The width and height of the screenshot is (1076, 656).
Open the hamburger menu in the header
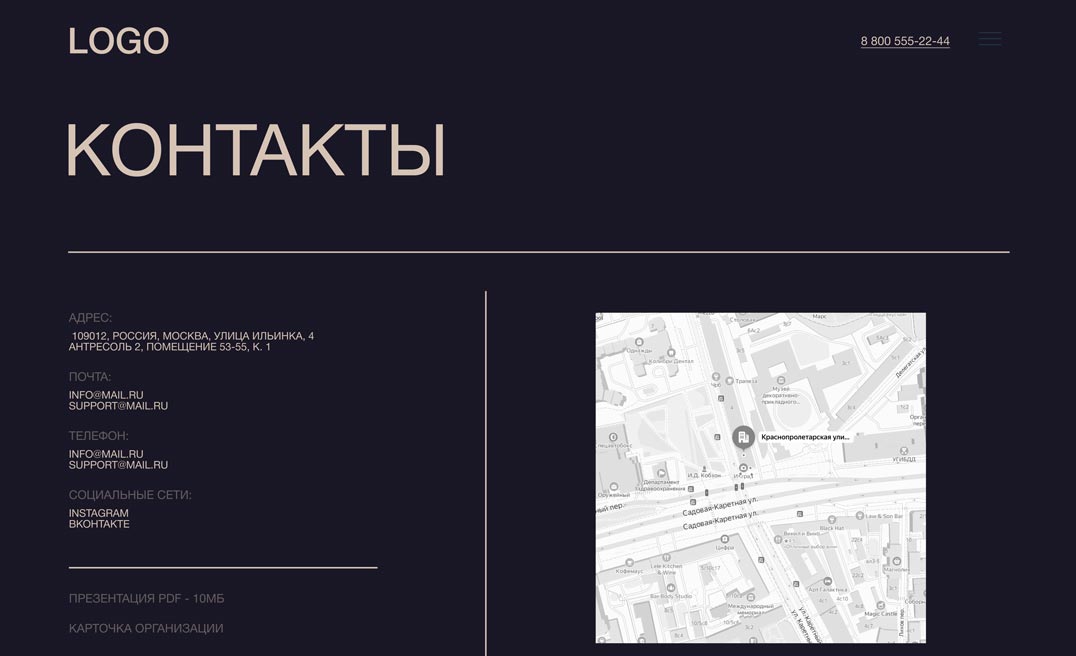point(989,40)
